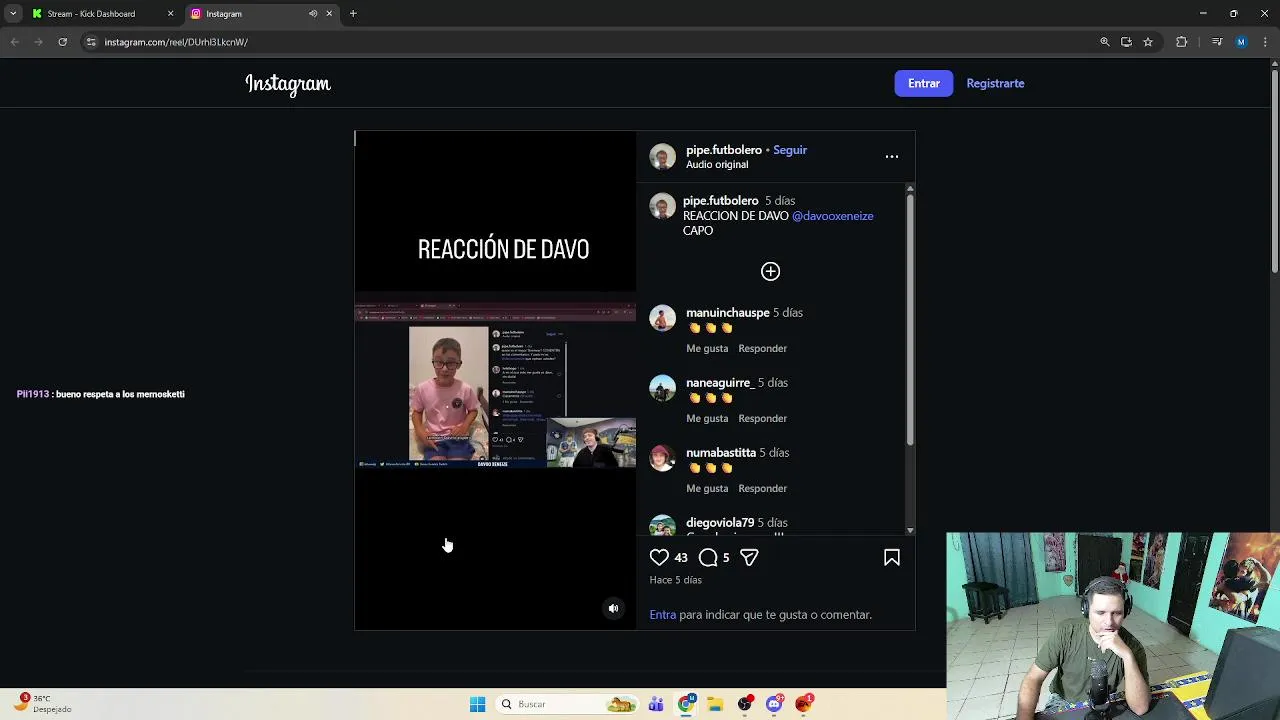Open pipe.futbolero username in header

pyautogui.click(x=724, y=150)
